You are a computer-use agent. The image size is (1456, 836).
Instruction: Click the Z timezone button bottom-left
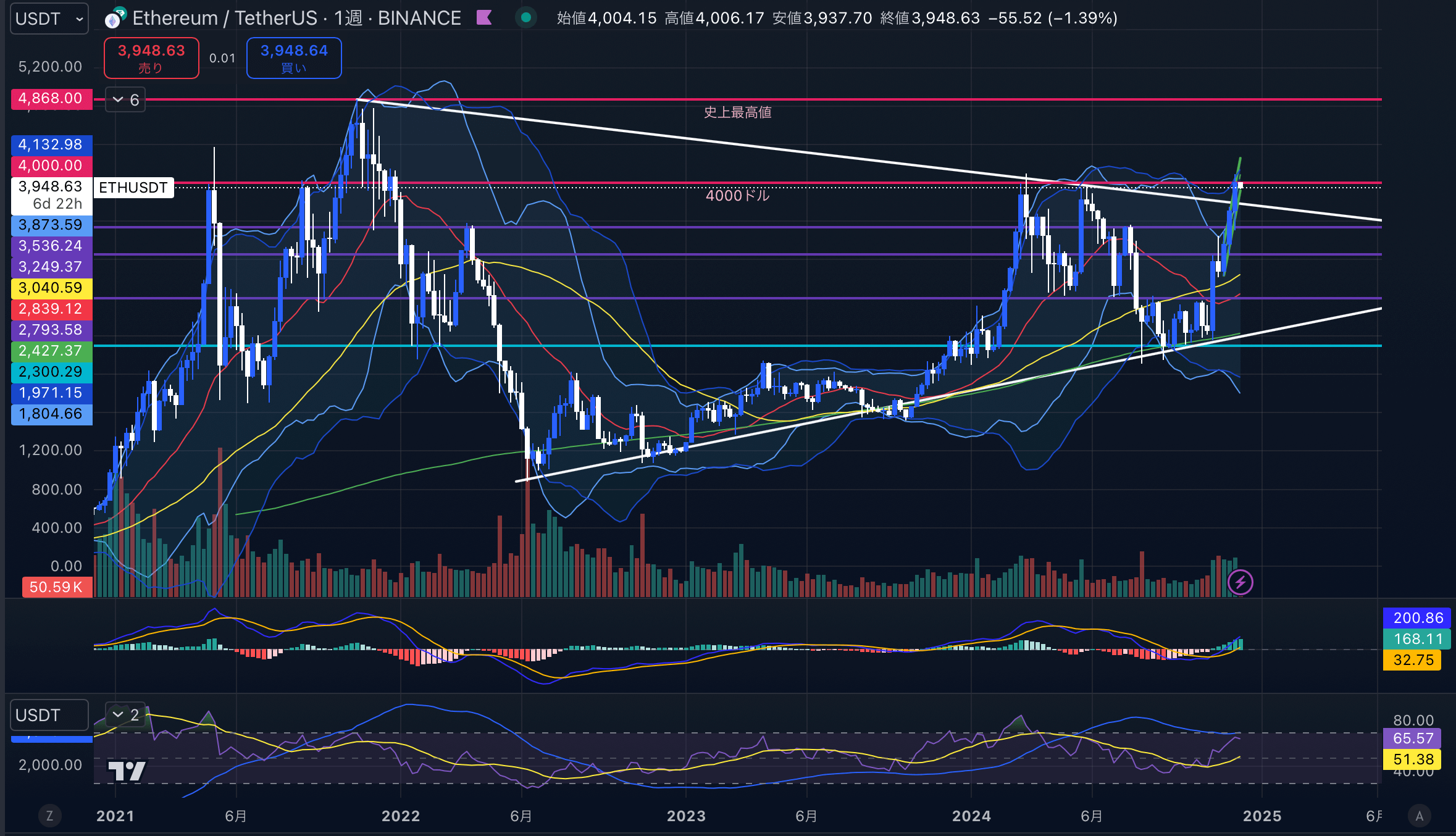click(x=49, y=816)
